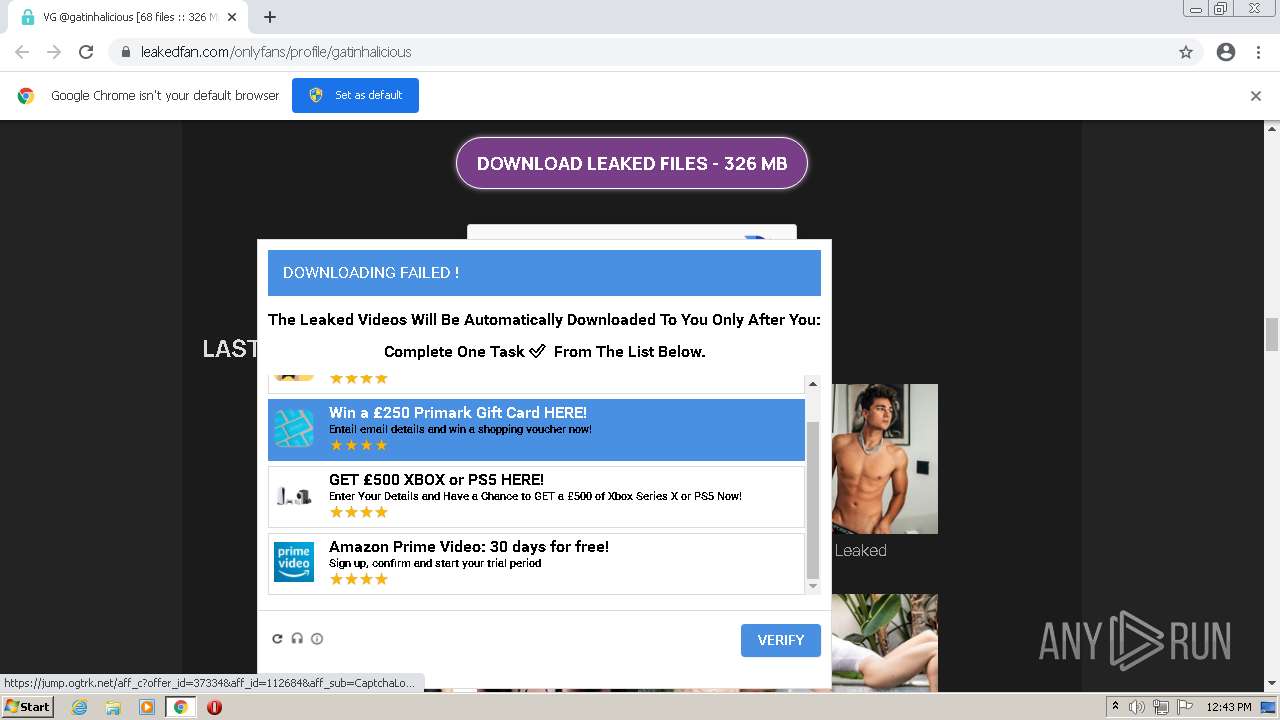1280x720 pixels.
Task: Open the Windows Start menu
Action: 28,707
